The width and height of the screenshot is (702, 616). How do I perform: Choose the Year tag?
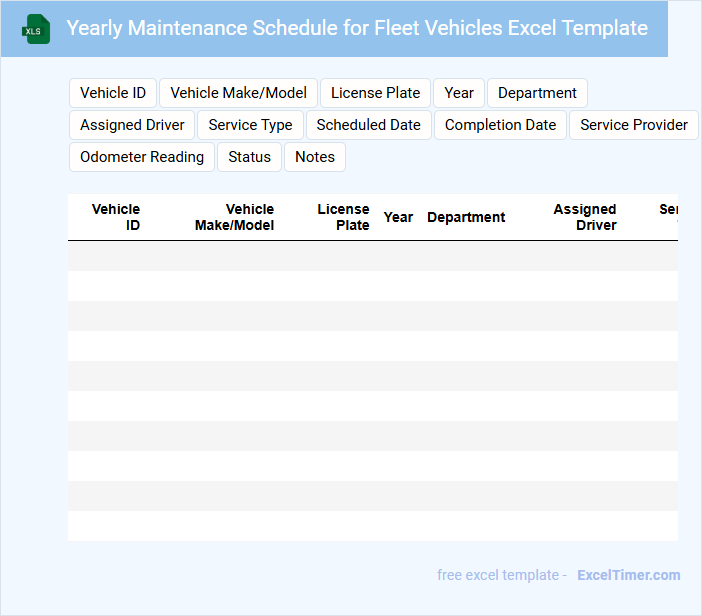[x=459, y=93]
